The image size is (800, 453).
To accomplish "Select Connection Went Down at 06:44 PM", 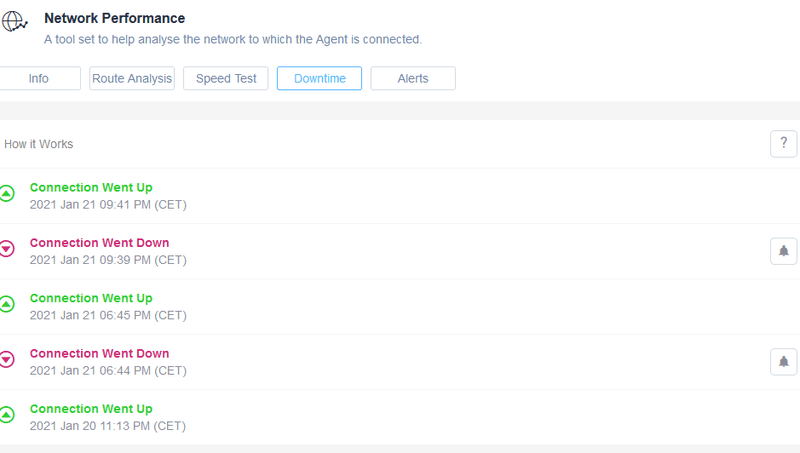I will point(99,353).
